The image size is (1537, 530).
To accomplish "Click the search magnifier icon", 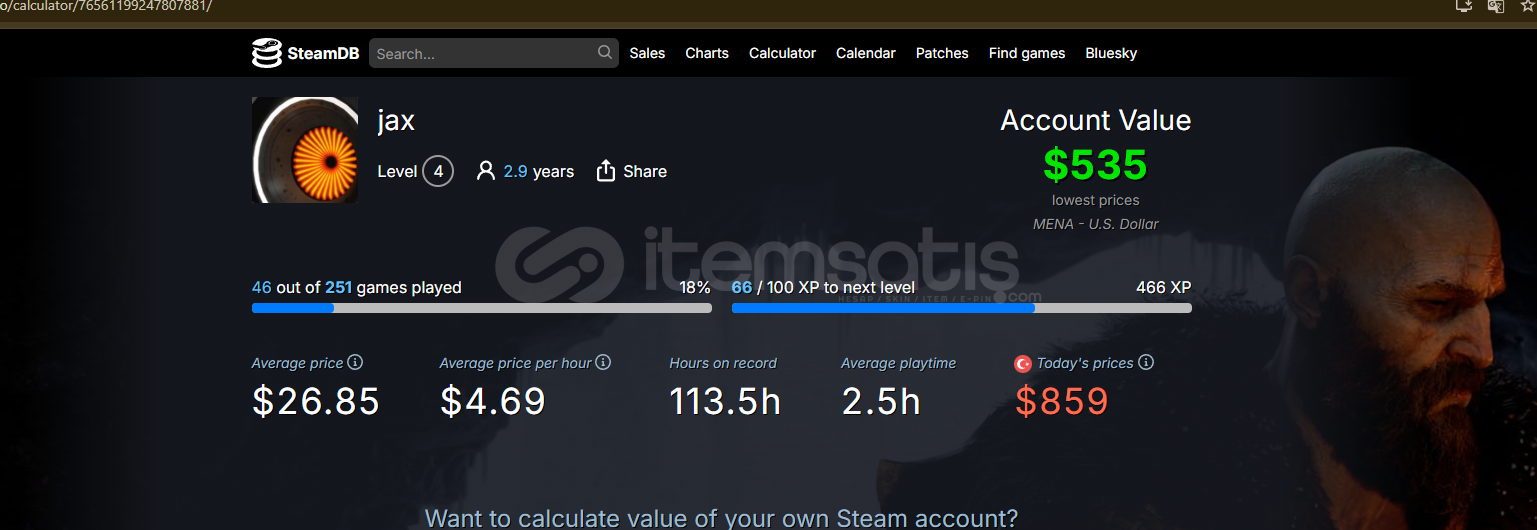I will (605, 52).
